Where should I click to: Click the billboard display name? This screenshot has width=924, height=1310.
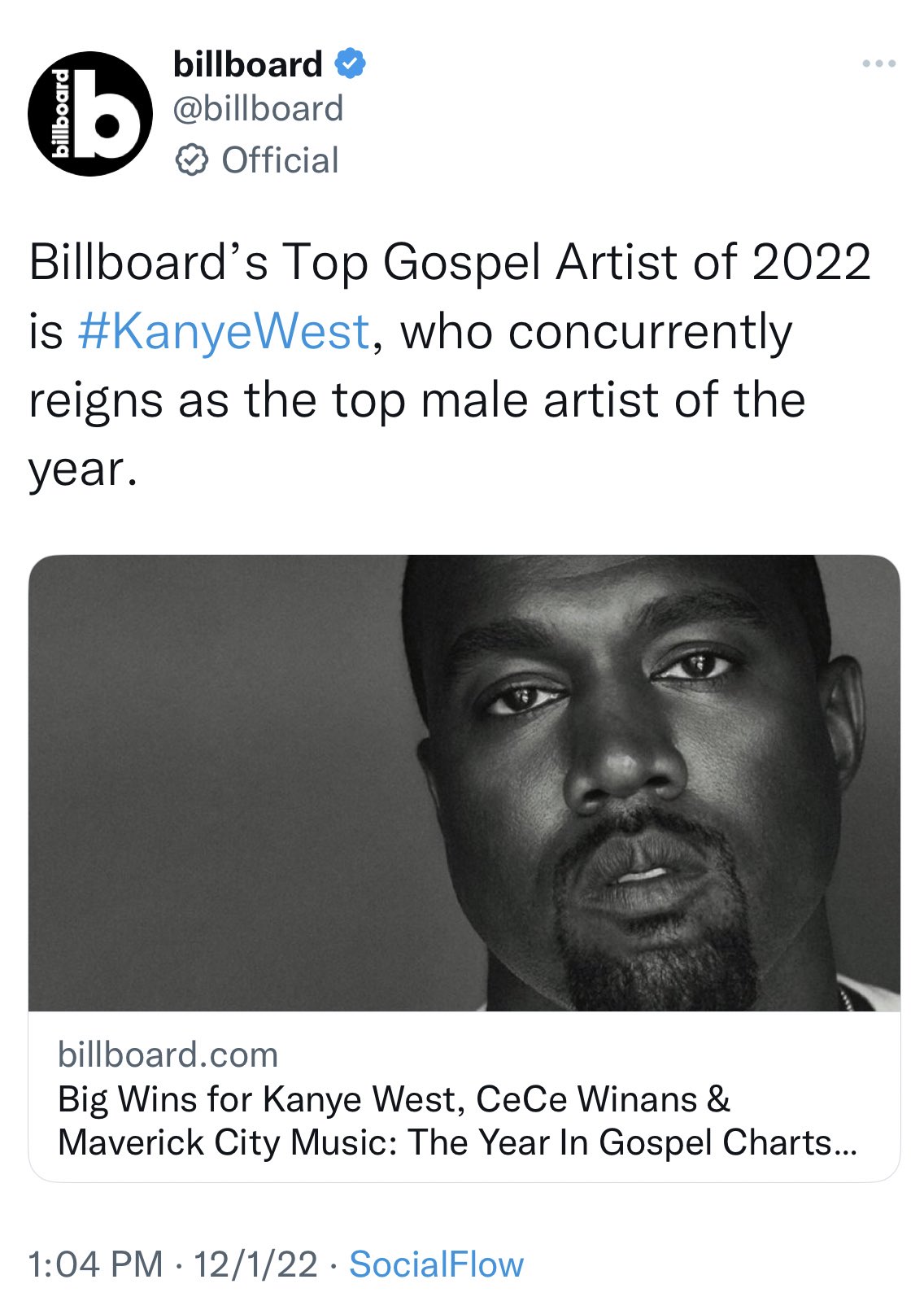(248, 64)
